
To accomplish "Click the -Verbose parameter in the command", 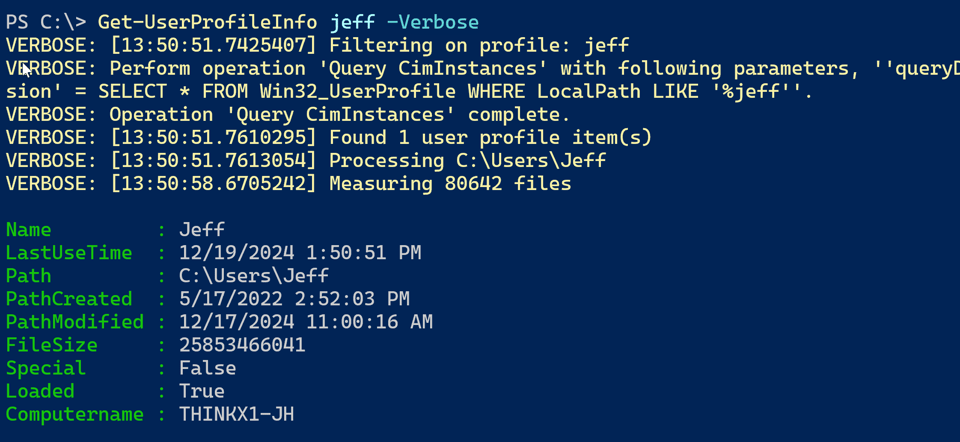I will pos(432,23).
